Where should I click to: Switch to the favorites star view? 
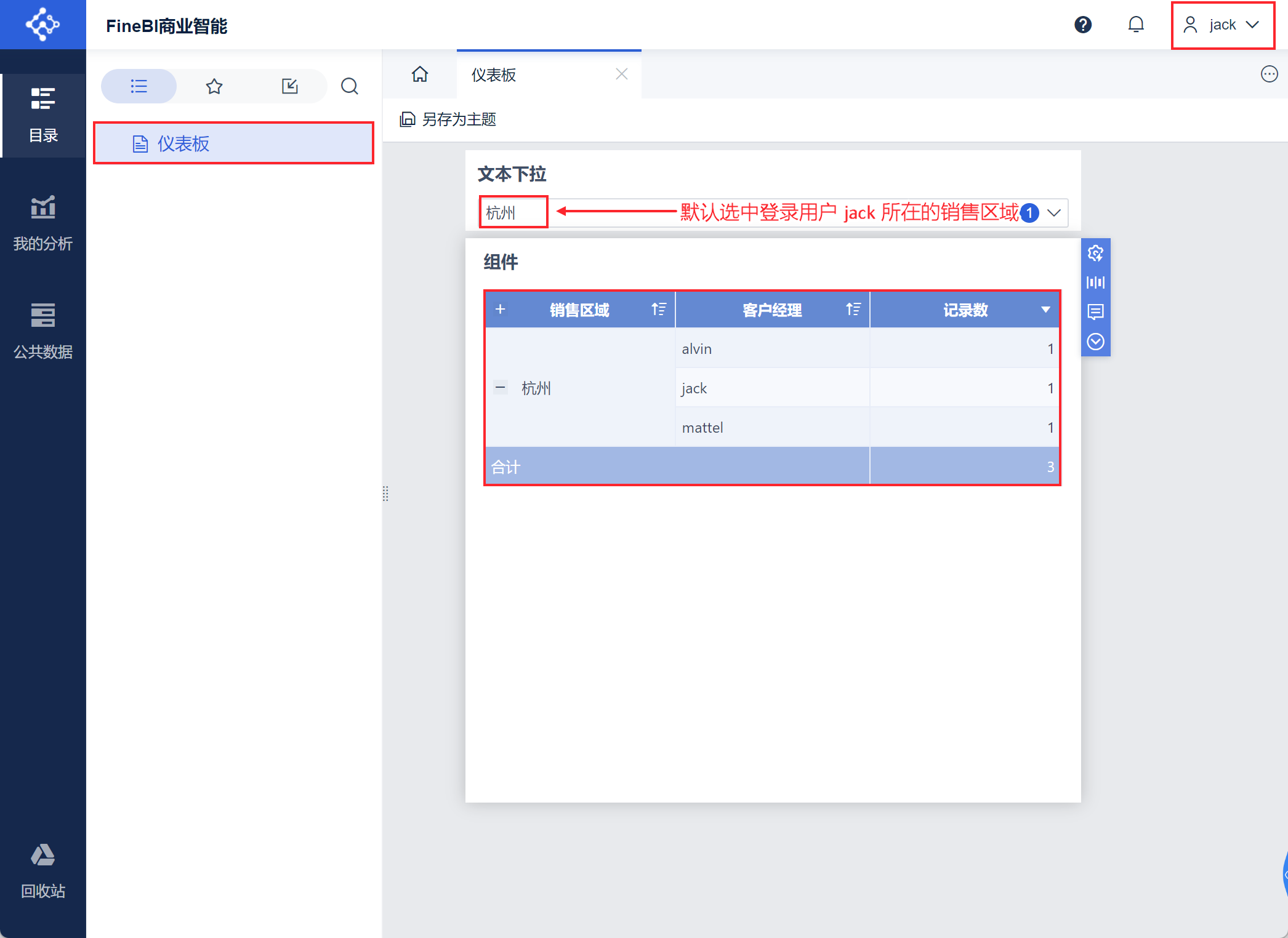[x=214, y=86]
